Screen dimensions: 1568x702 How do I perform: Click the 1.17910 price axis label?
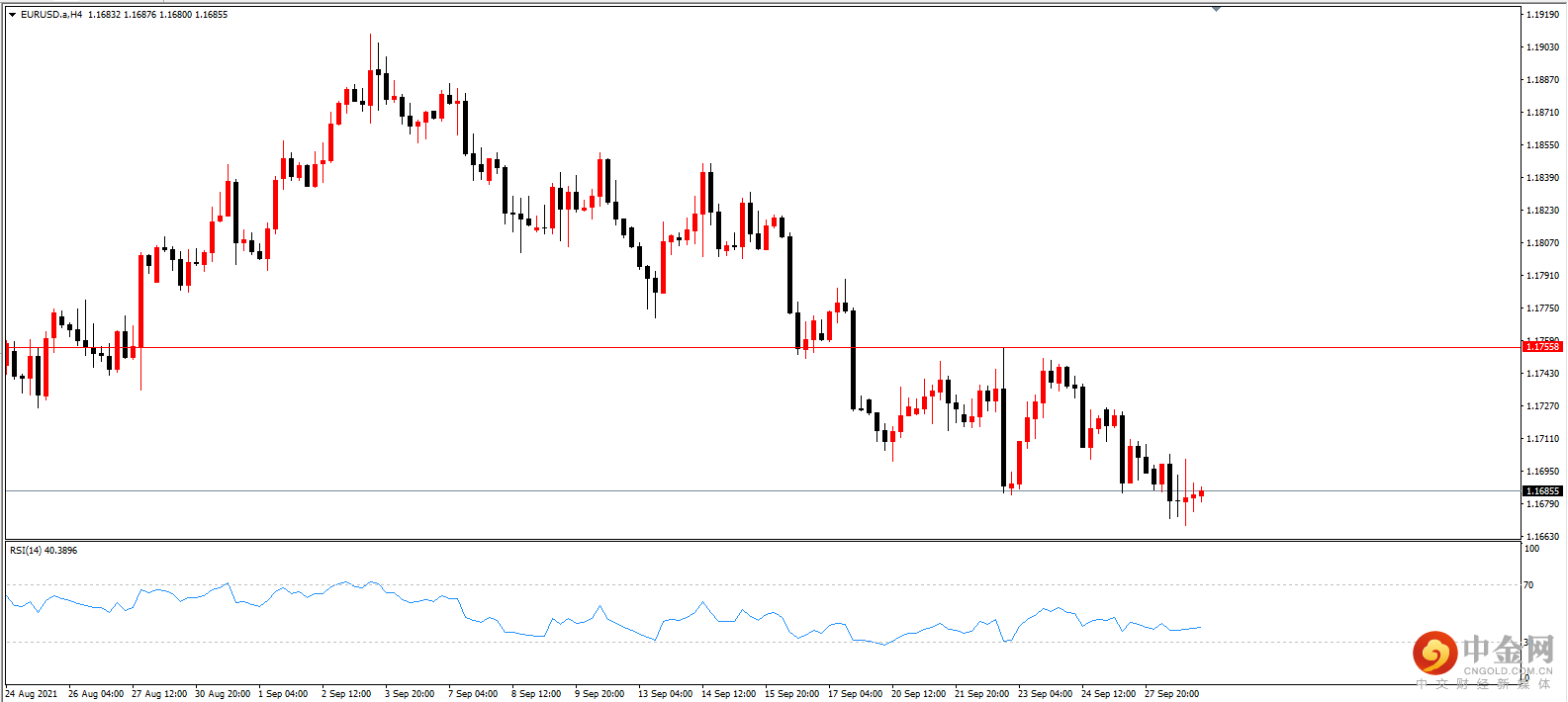coord(1542,276)
